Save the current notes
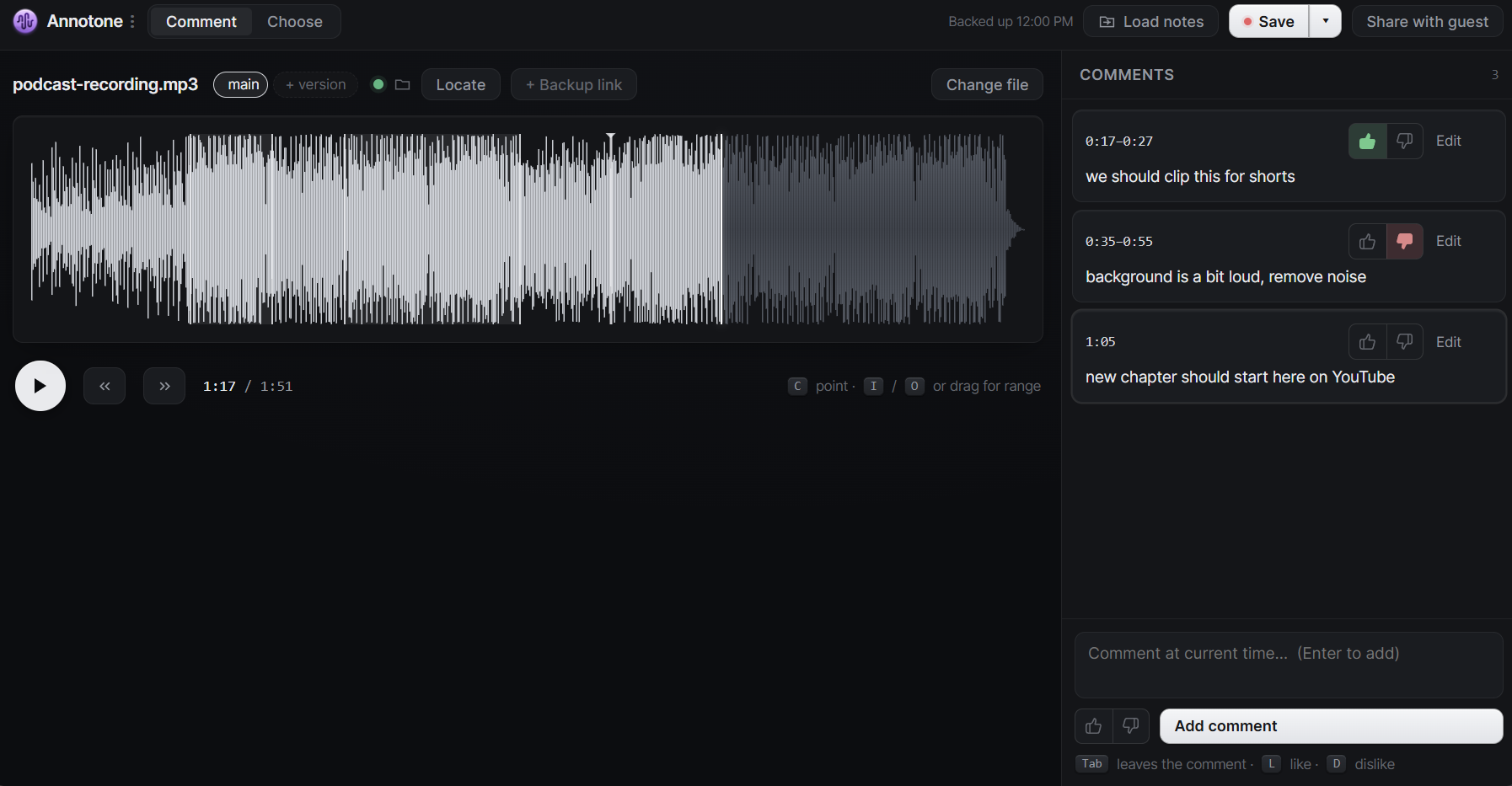 (x=1268, y=21)
